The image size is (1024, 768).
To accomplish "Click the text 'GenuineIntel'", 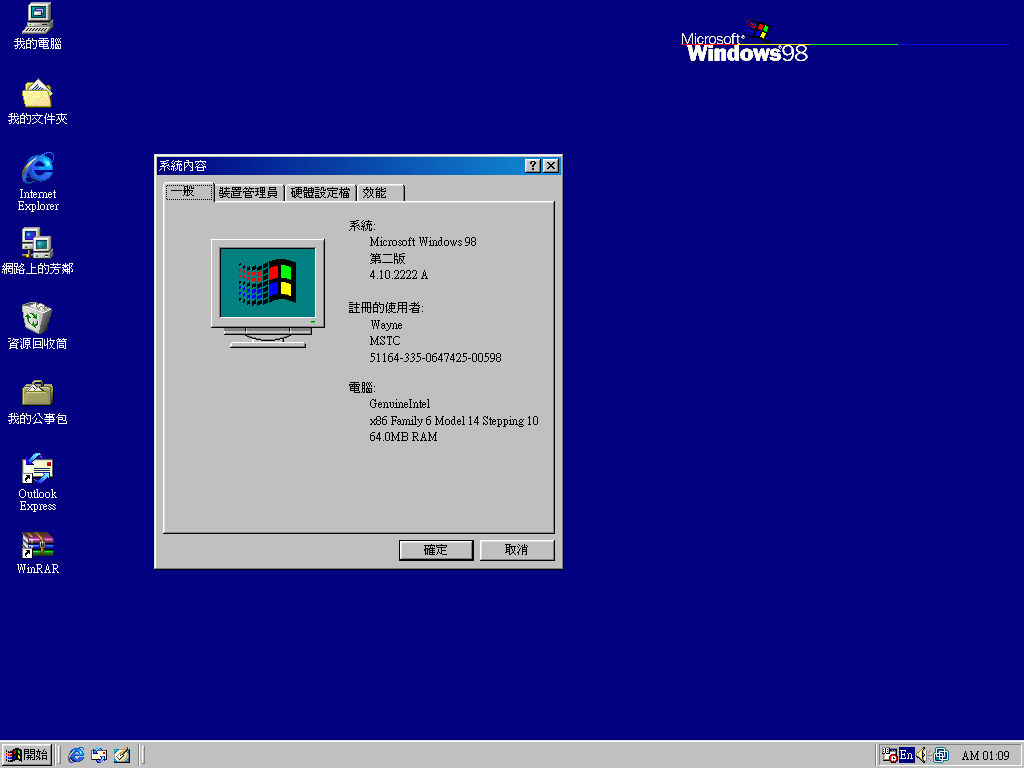I will pos(400,404).
